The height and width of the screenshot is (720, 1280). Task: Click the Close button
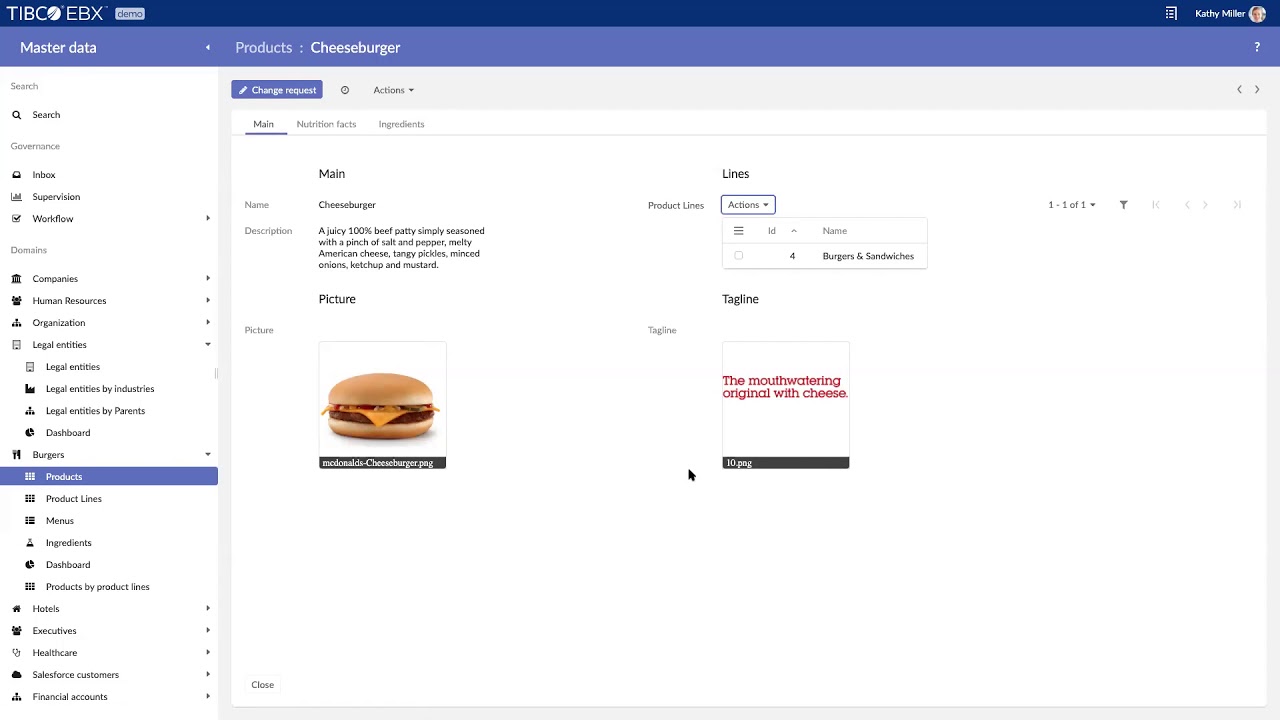click(x=262, y=685)
